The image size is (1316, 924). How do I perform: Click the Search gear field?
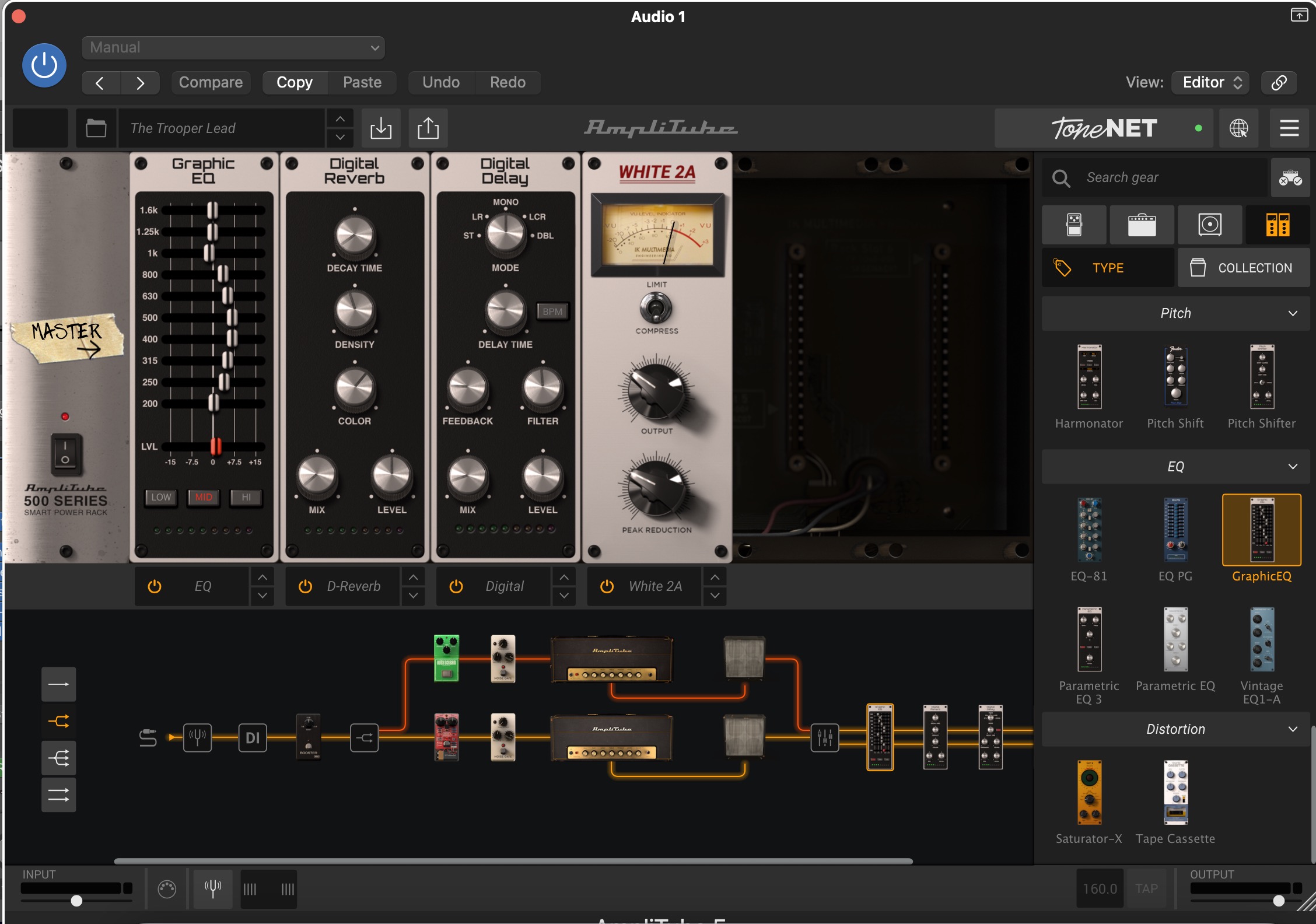(x=1155, y=177)
